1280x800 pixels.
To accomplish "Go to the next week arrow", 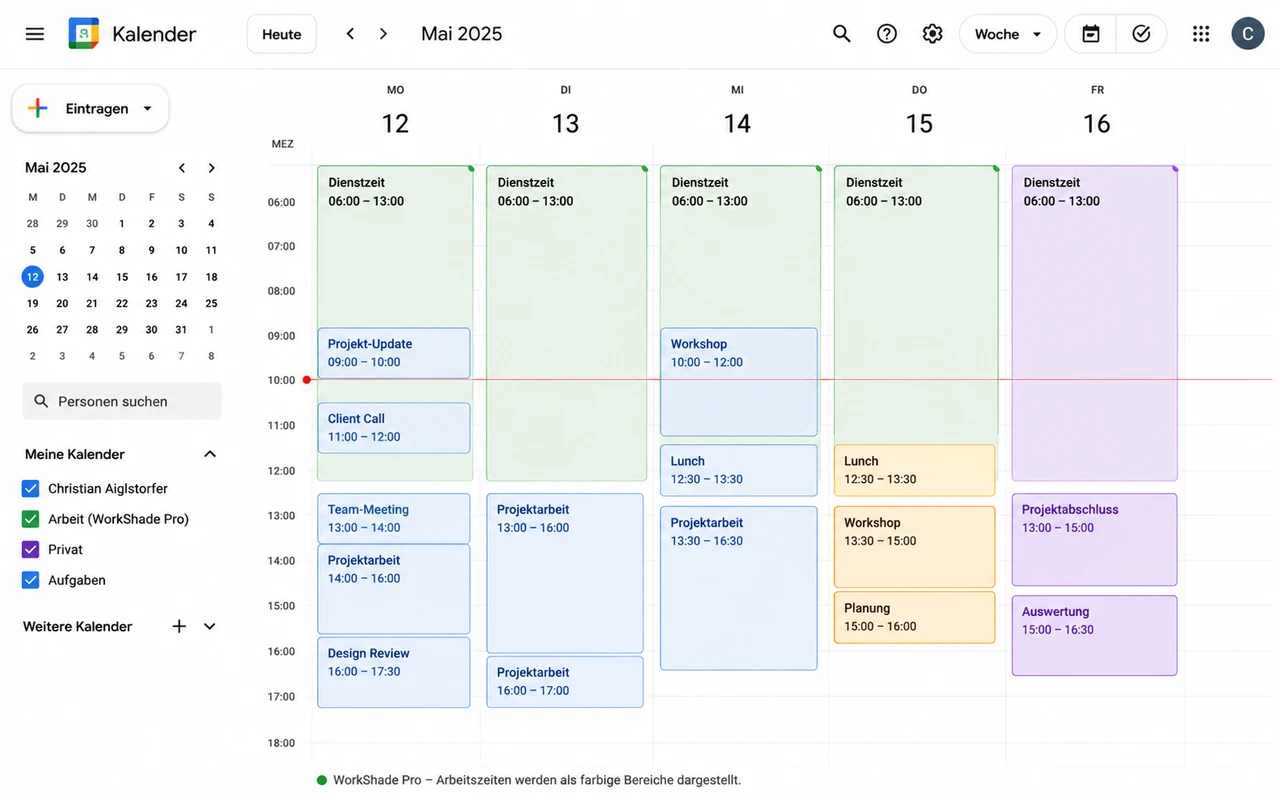I will tap(383, 34).
